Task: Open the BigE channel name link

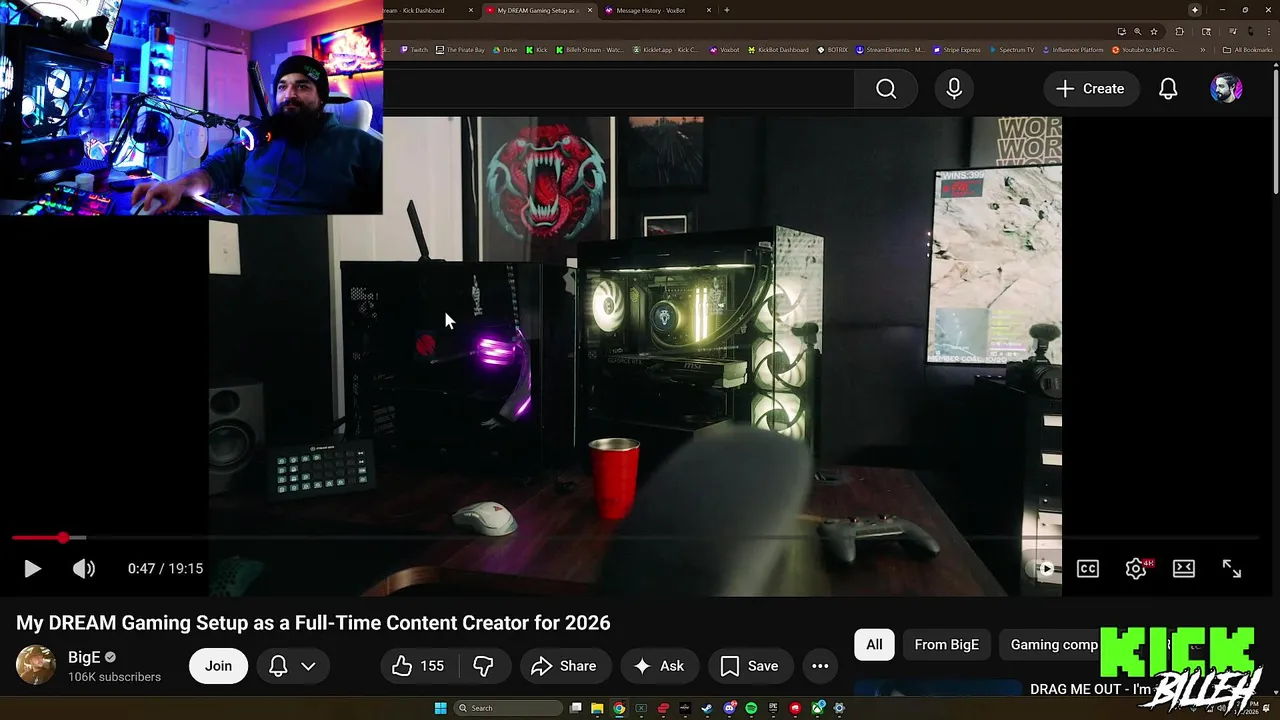Action: tap(84, 657)
